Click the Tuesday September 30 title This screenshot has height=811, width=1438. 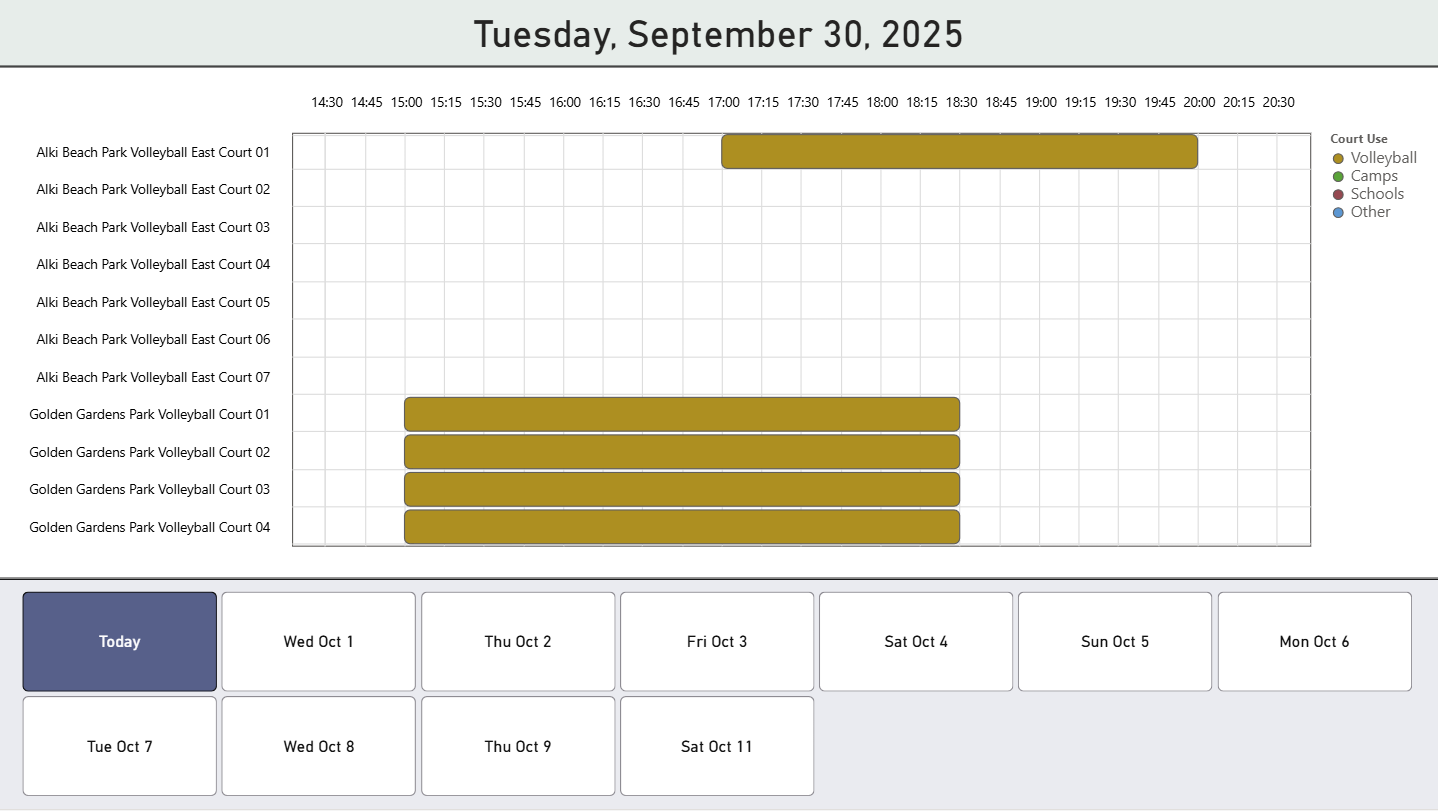coord(719,33)
